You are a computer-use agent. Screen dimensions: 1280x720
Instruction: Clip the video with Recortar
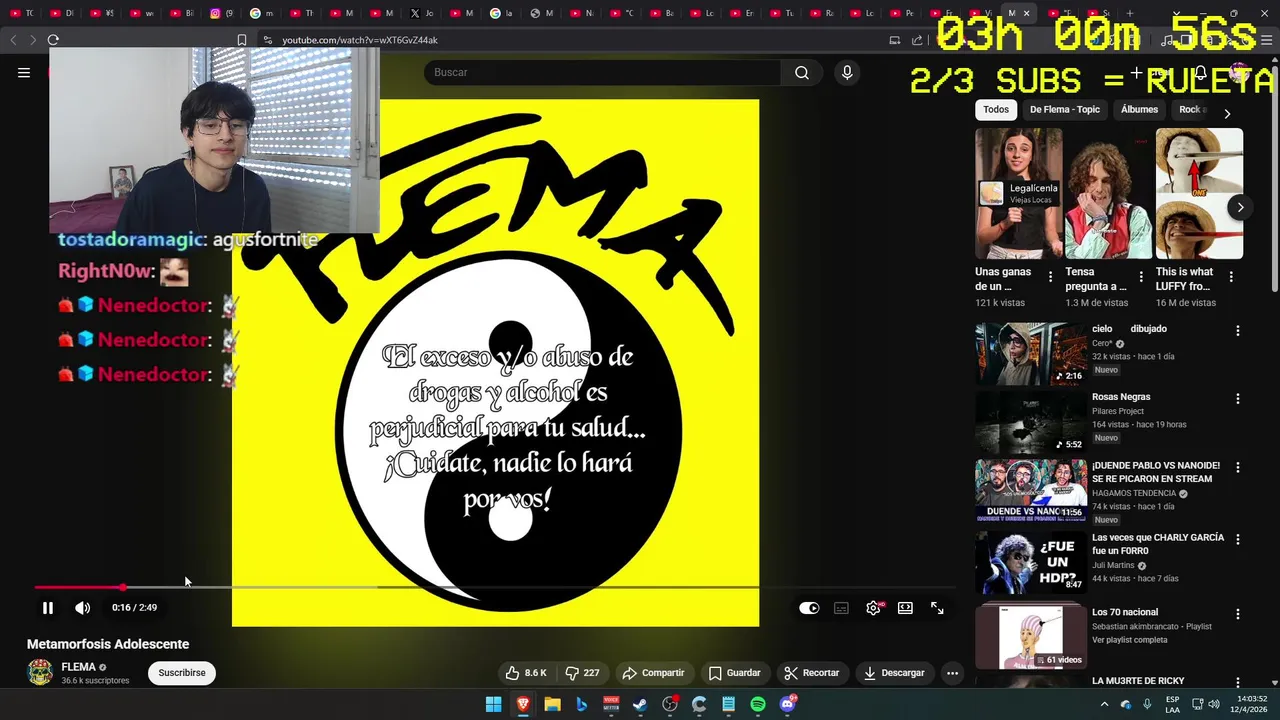811,673
